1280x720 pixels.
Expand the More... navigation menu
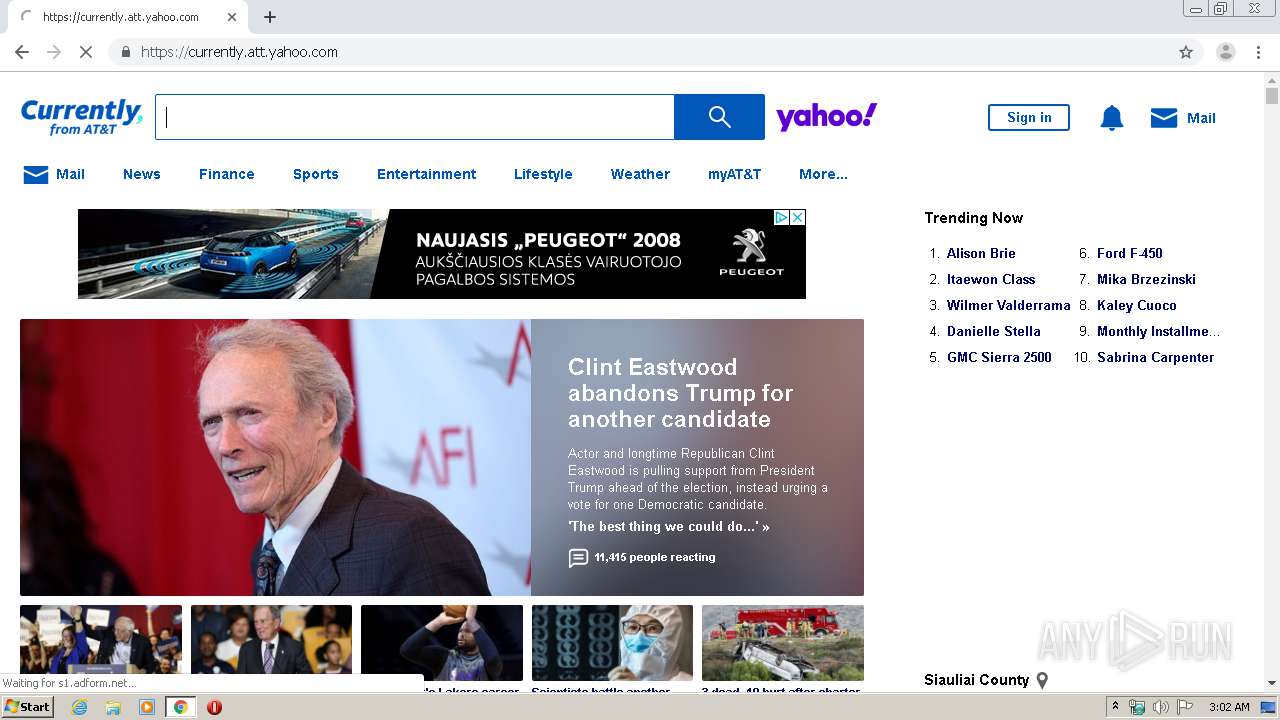pos(823,174)
